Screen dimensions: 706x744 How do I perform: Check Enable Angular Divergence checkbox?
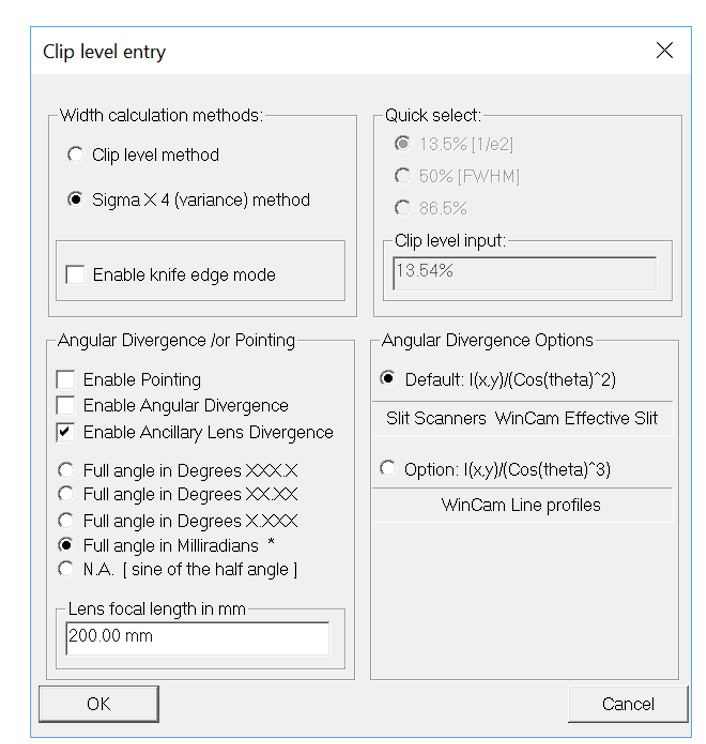coord(66,406)
